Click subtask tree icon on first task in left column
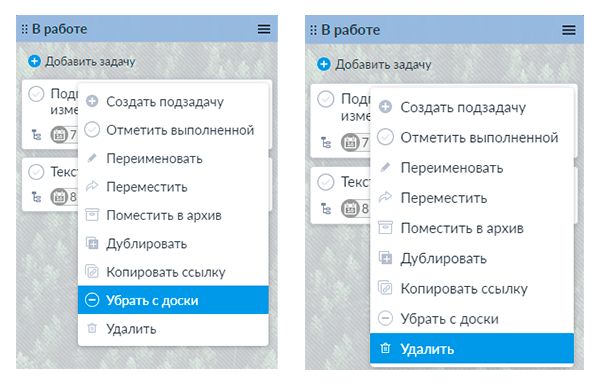Screen dimensions: 600x387 click(36, 135)
